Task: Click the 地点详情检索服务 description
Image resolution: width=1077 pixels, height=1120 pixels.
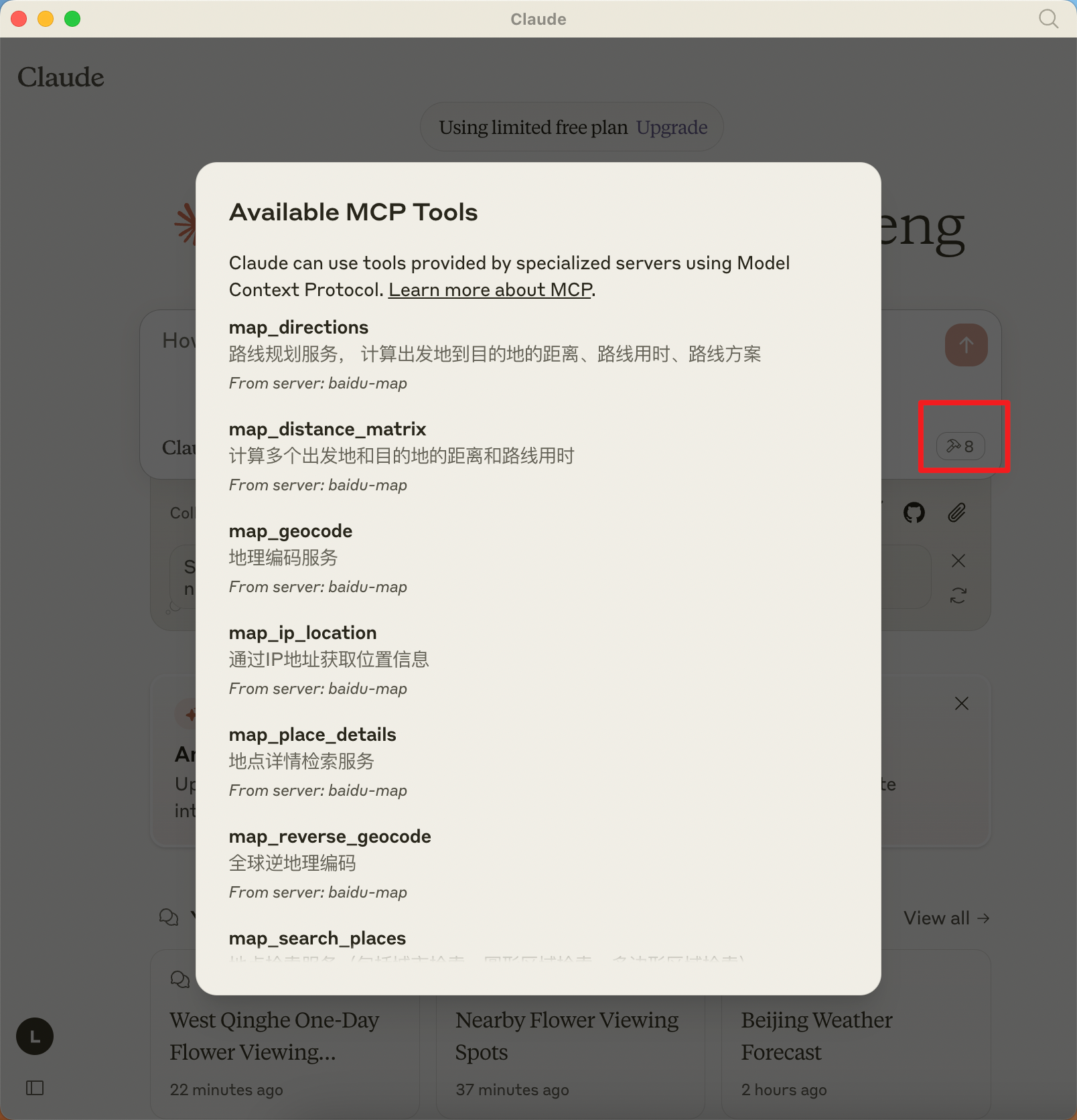Action: tap(301, 761)
